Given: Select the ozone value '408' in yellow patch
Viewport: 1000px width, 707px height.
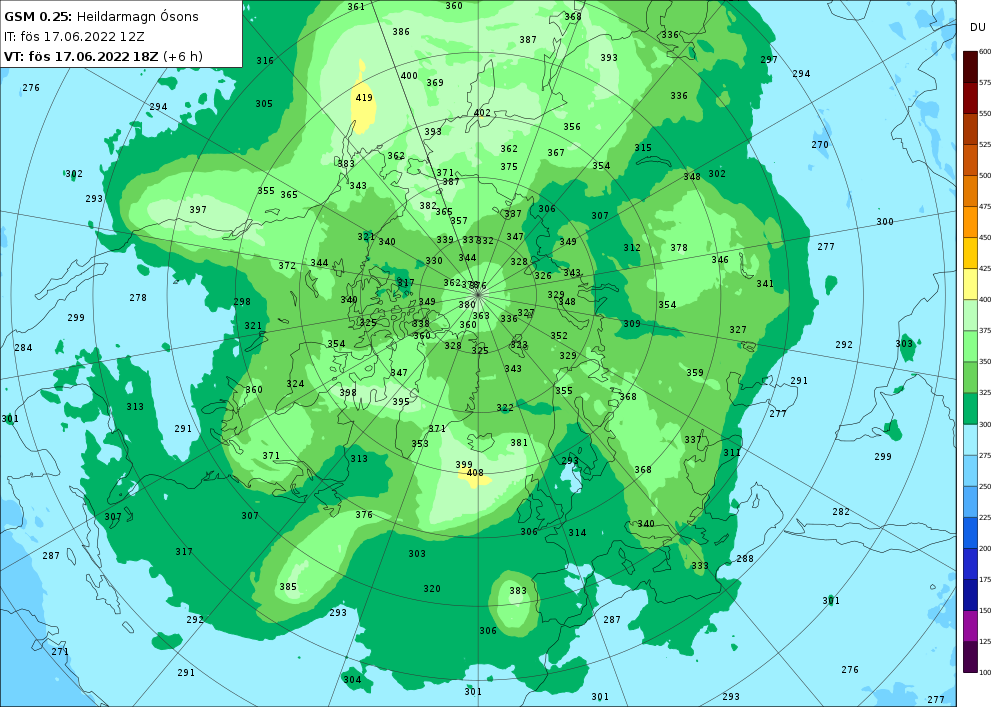Looking at the screenshot, I should (x=475, y=472).
